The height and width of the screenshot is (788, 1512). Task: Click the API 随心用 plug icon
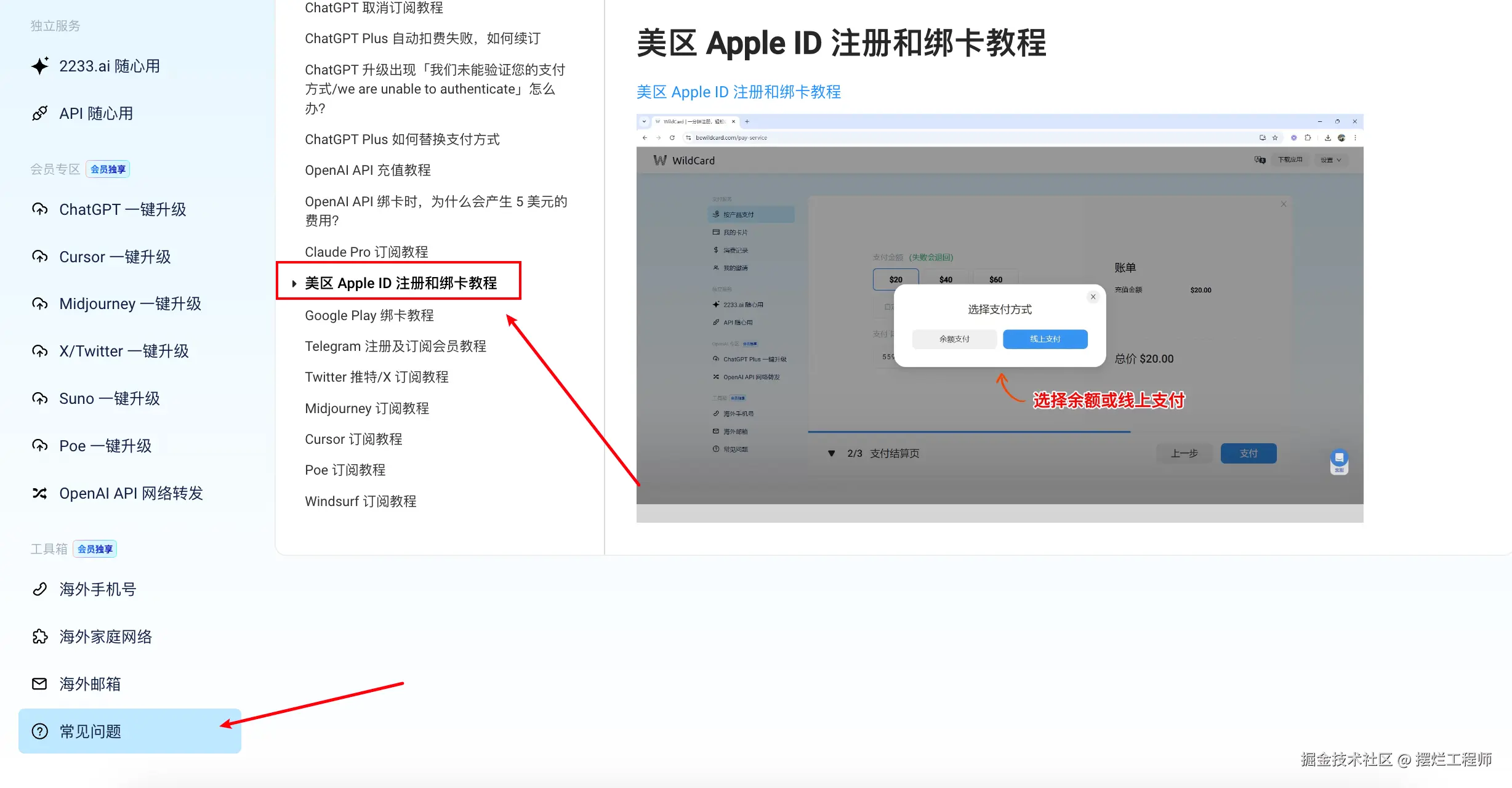[40, 113]
